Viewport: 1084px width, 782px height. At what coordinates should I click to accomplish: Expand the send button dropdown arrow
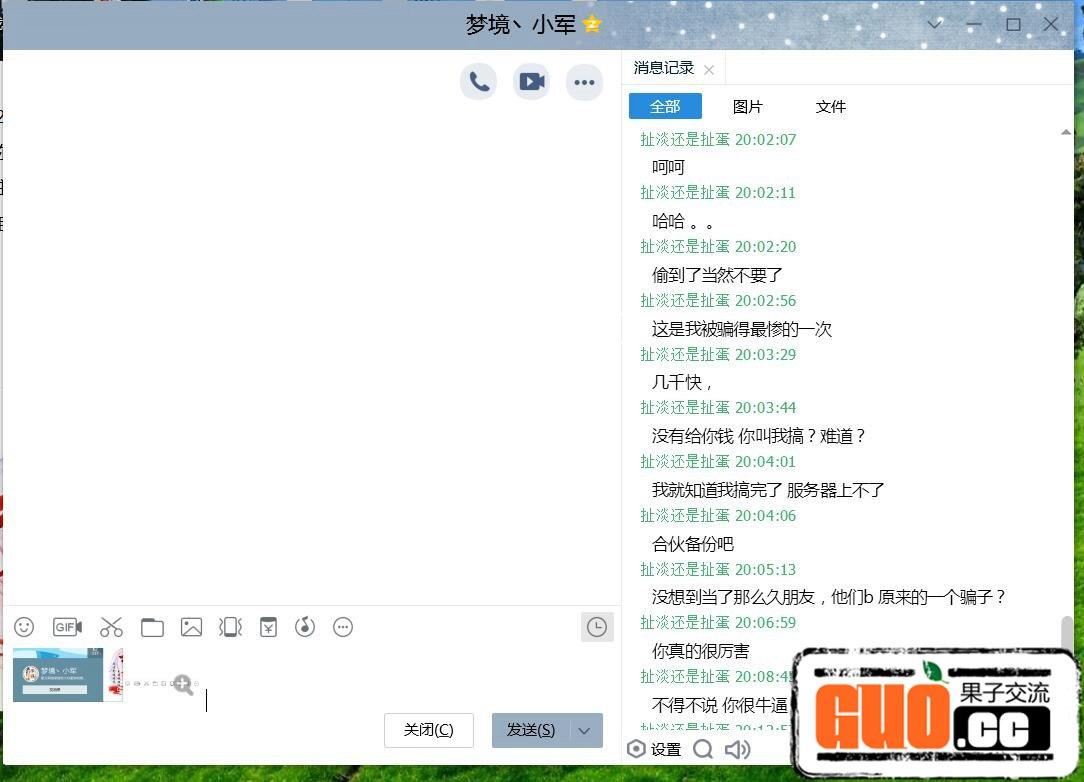coord(585,731)
